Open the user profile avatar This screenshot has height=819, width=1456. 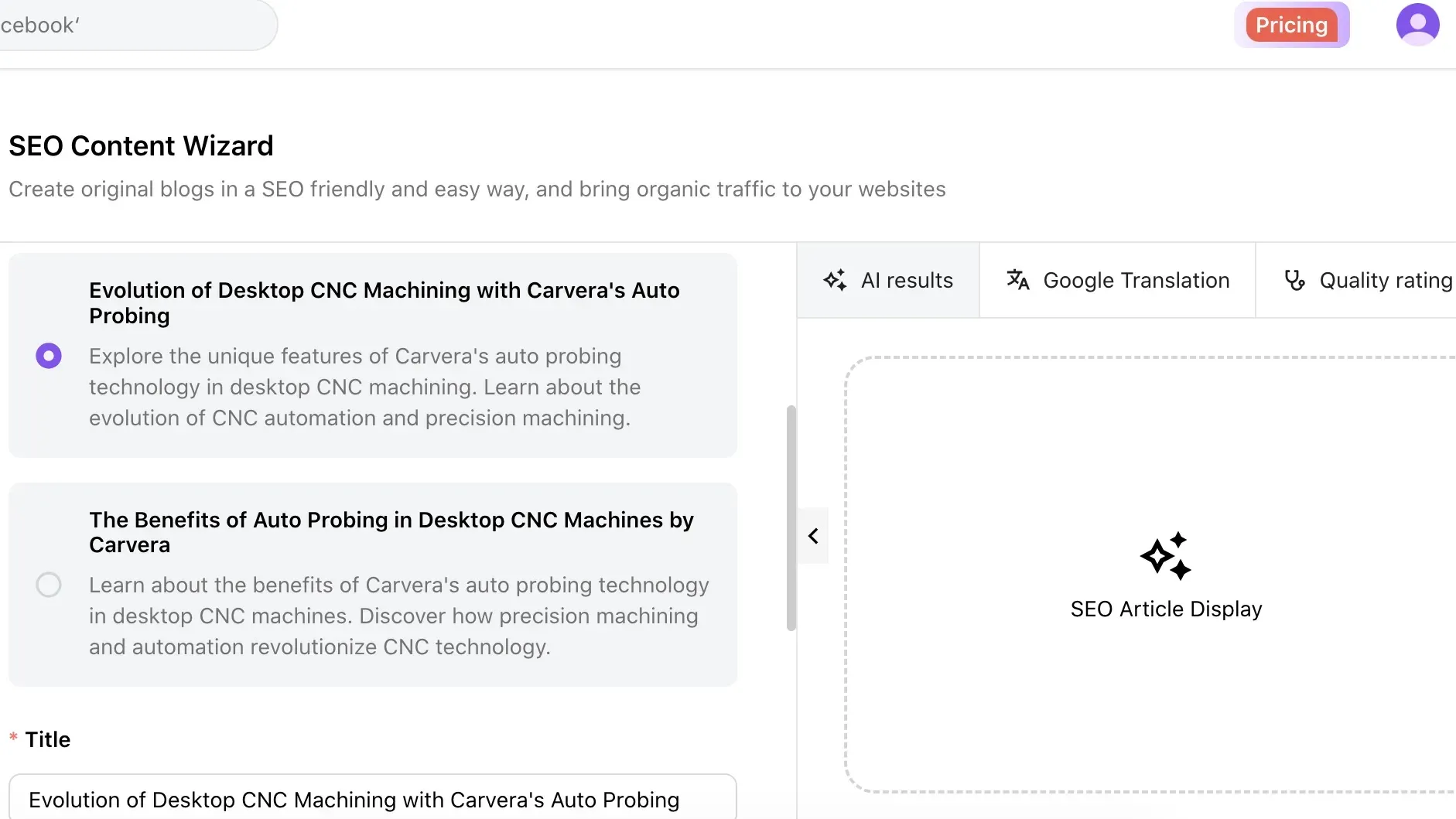pyautogui.click(x=1417, y=25)
